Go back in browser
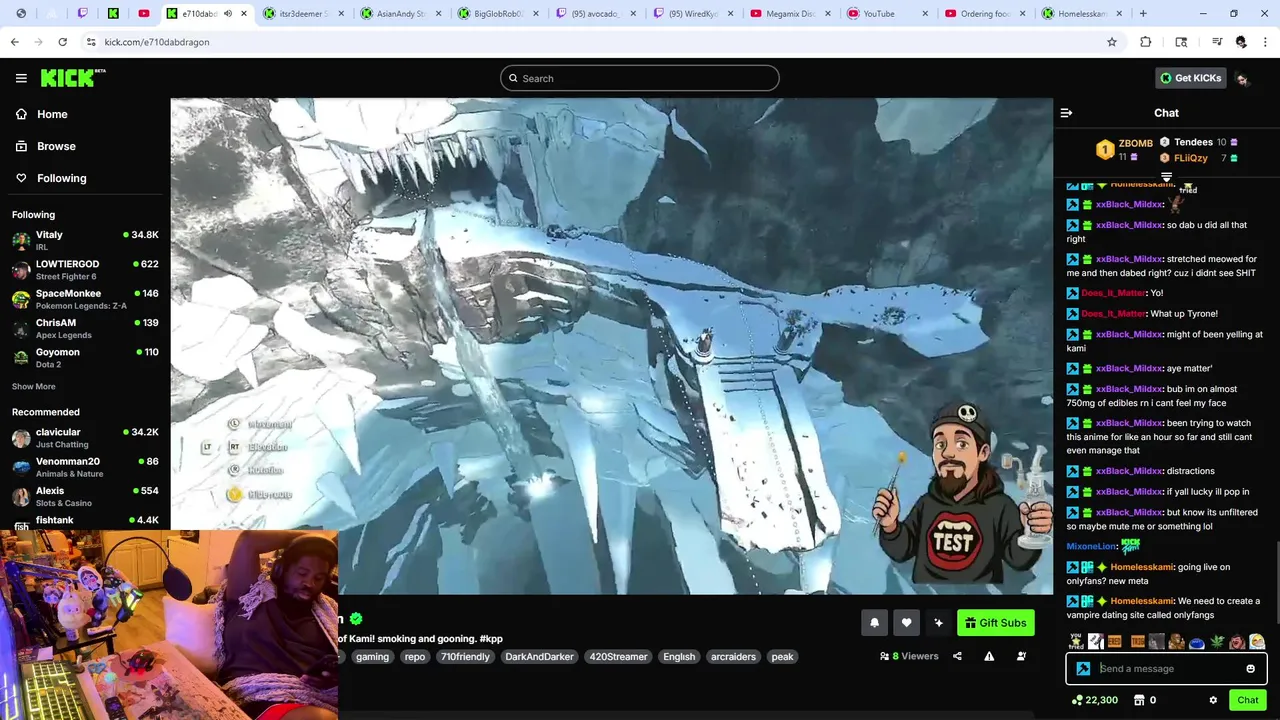This screenshot has height=720, width=1280. point(14,42)
